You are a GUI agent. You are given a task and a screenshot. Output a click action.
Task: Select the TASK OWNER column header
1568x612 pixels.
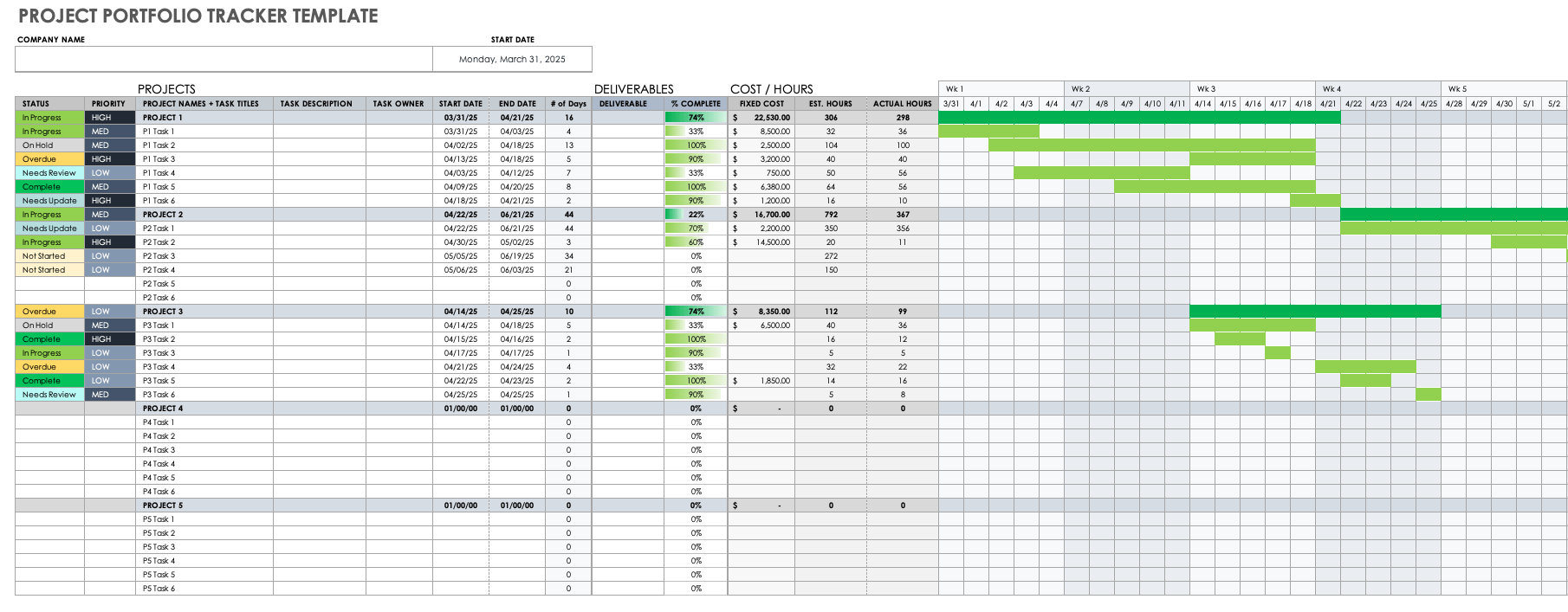point(398,104)
